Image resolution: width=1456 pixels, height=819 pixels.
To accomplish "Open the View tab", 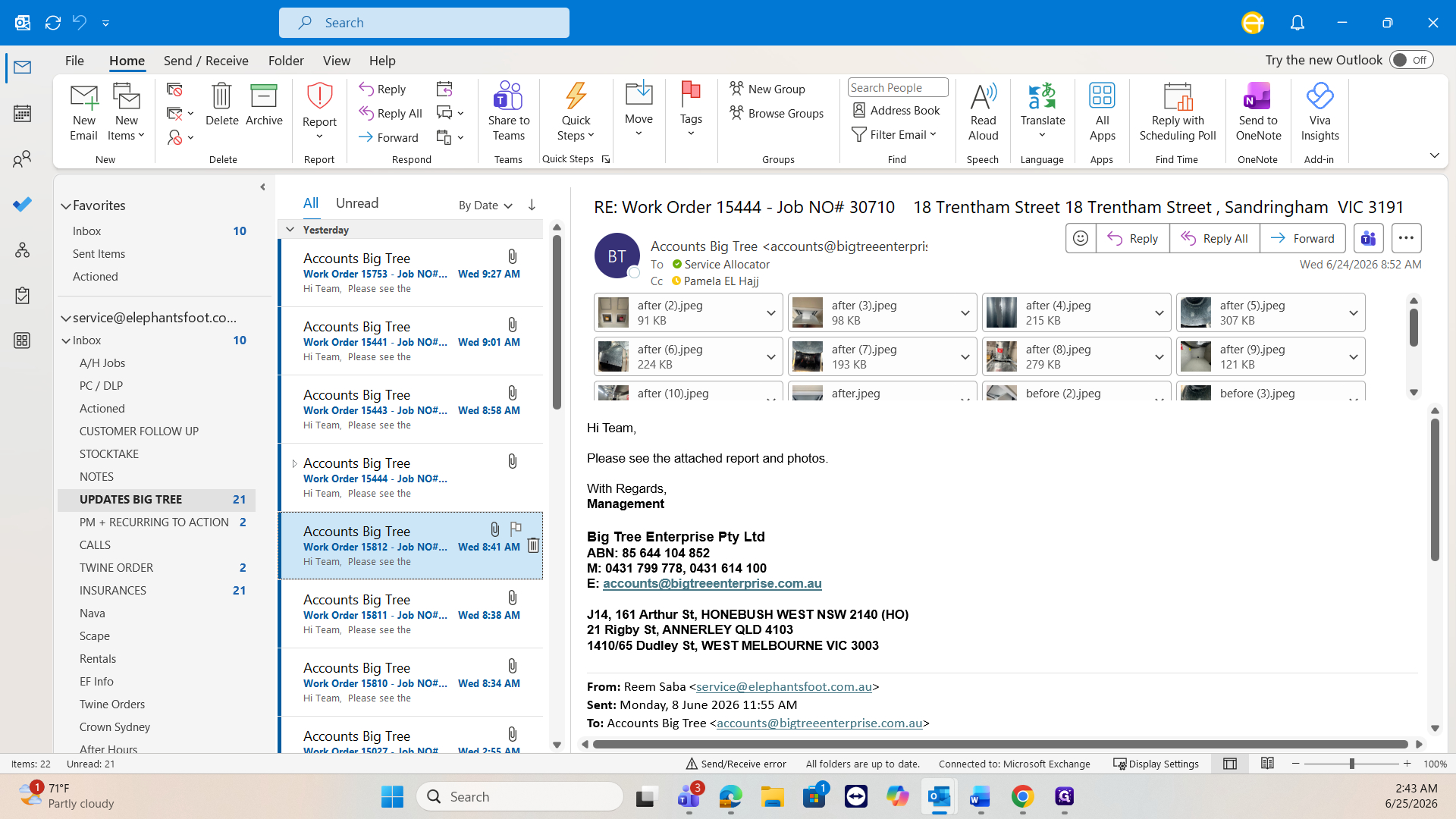I will pos(336,61).
